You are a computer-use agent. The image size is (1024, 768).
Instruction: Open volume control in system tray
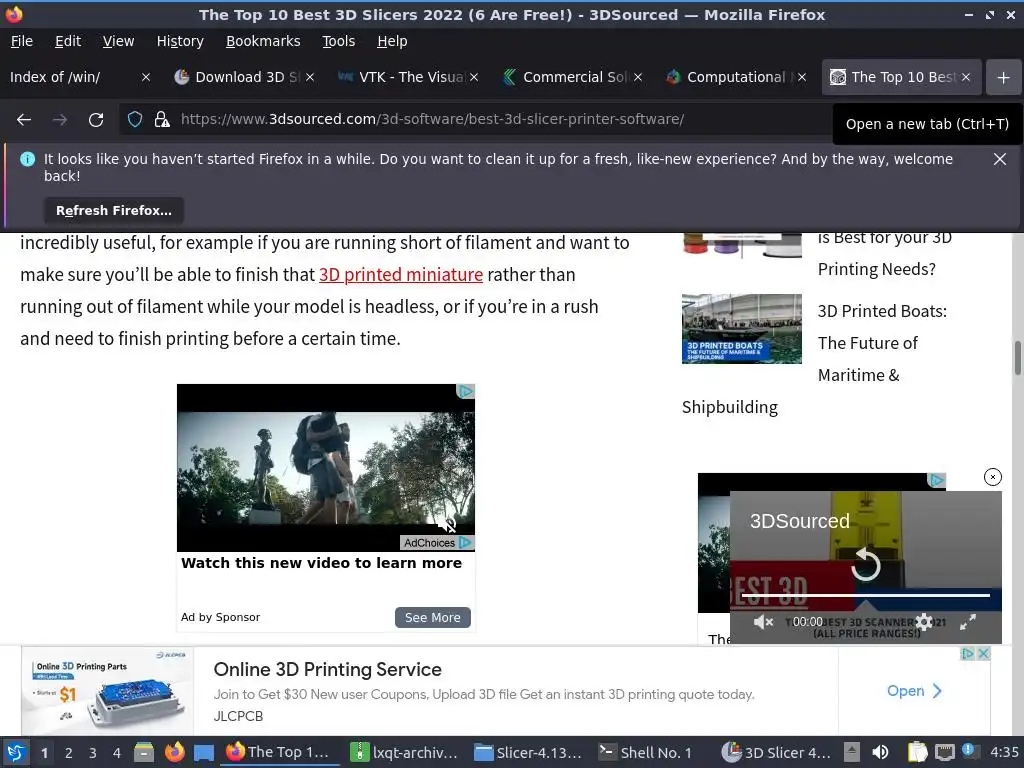[880, 752]
